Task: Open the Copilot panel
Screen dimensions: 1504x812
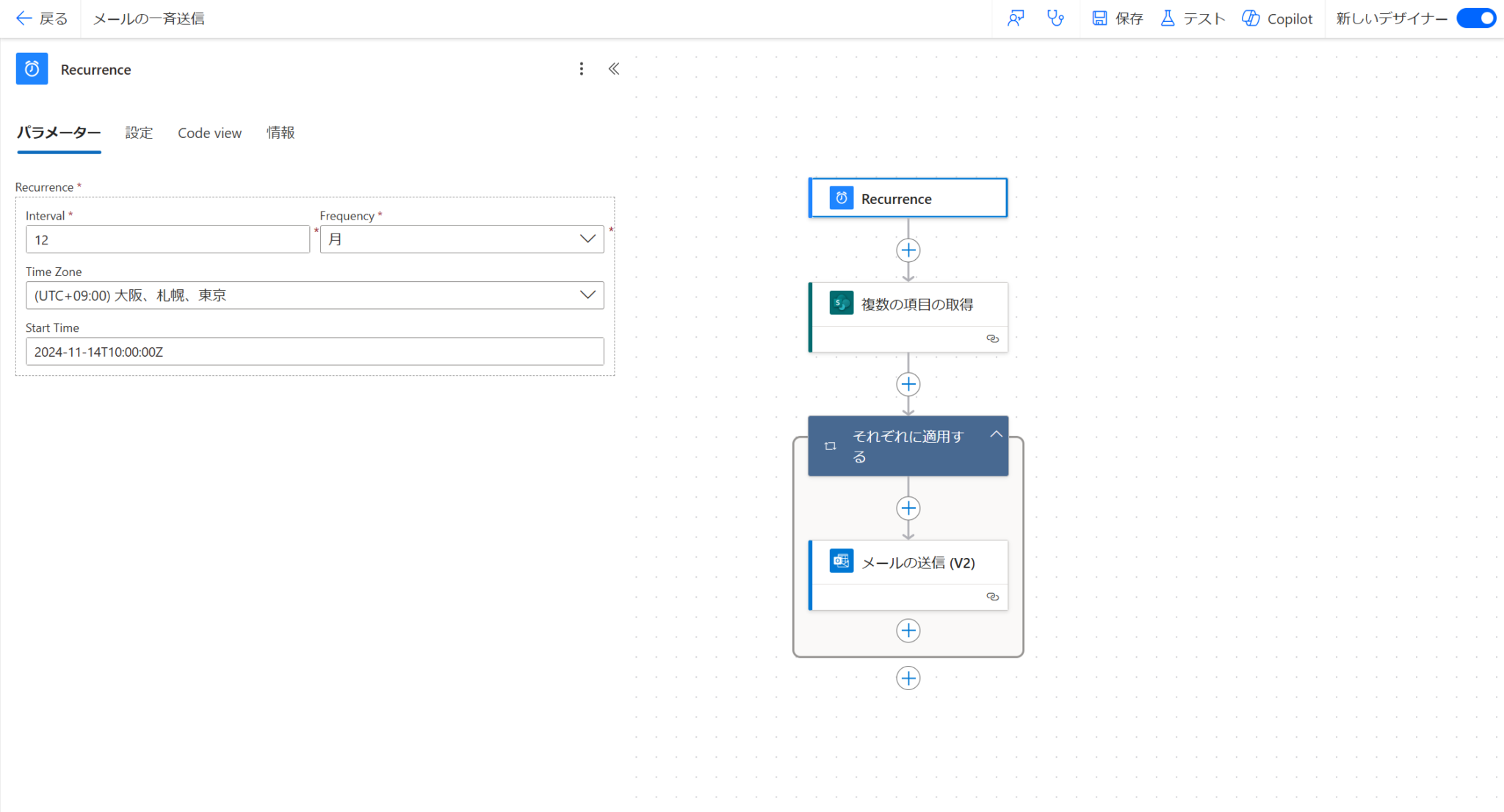Action: tap(1277, 18)
